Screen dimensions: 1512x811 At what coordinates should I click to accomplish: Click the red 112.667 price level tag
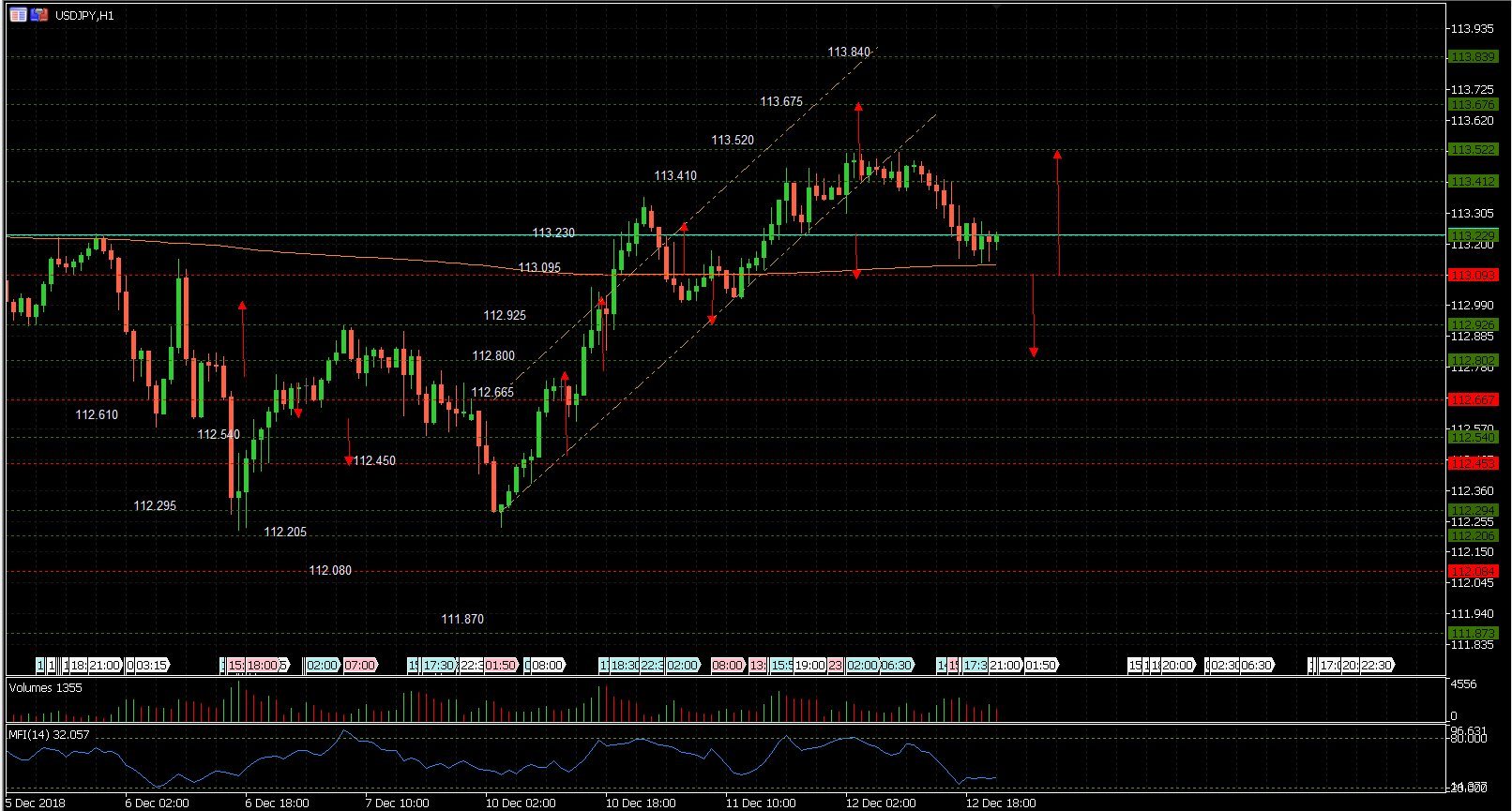[1473, 399]
